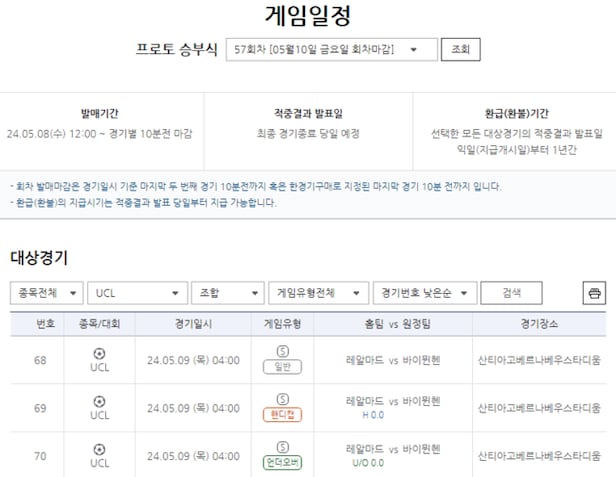This screenshot has height=477, width=616.
Task: Click the 검색 search button
Action: click(x=511, y=293)
